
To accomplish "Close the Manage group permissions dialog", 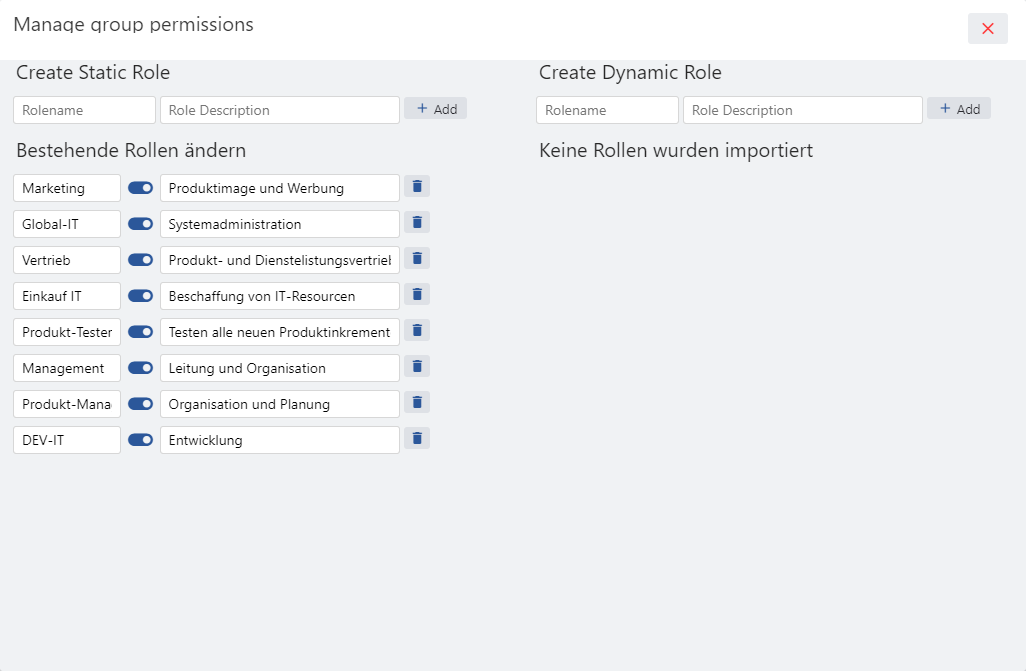I will pyautogui.click(x=987, y=28).
